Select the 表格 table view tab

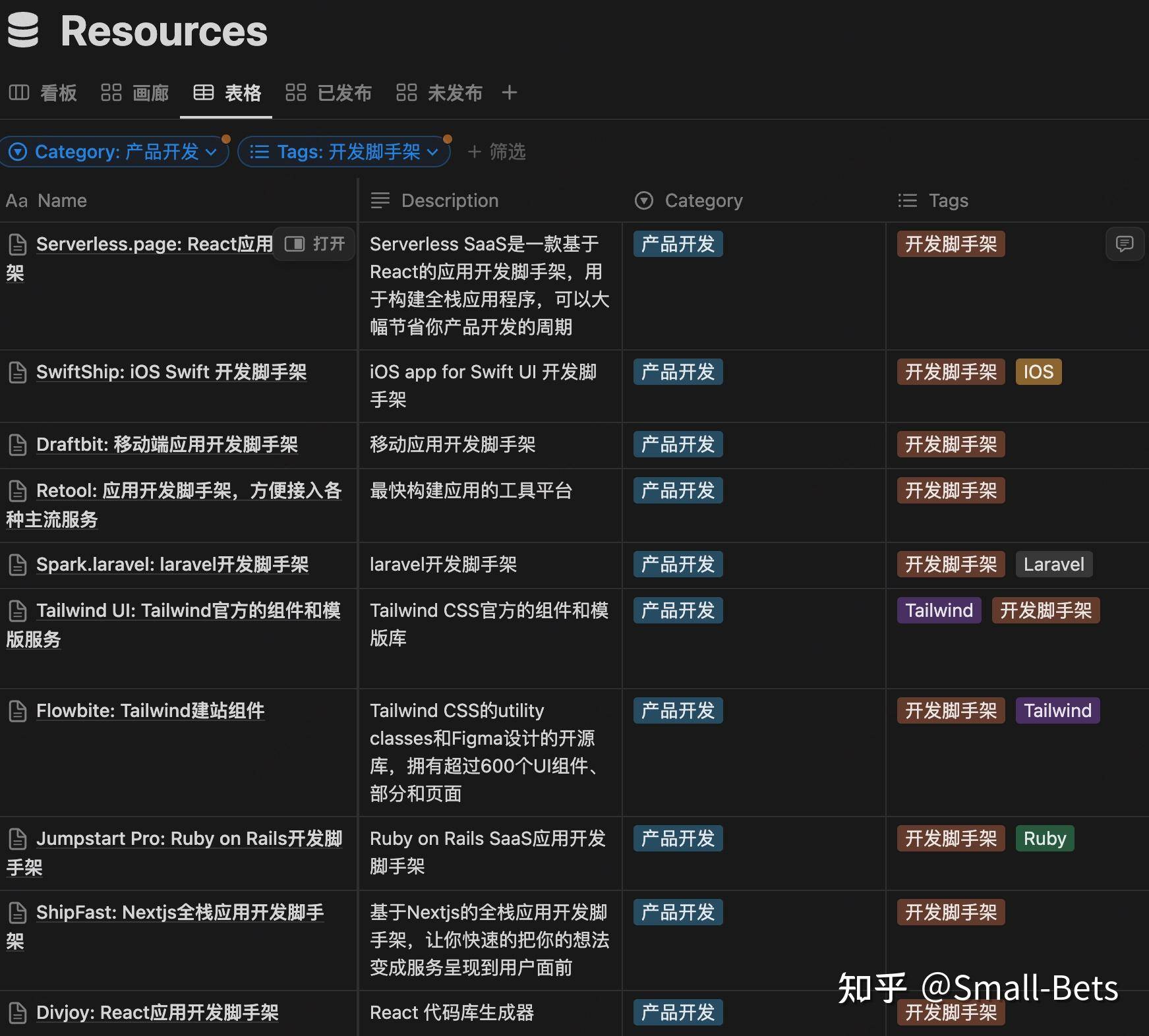point(227,93)
